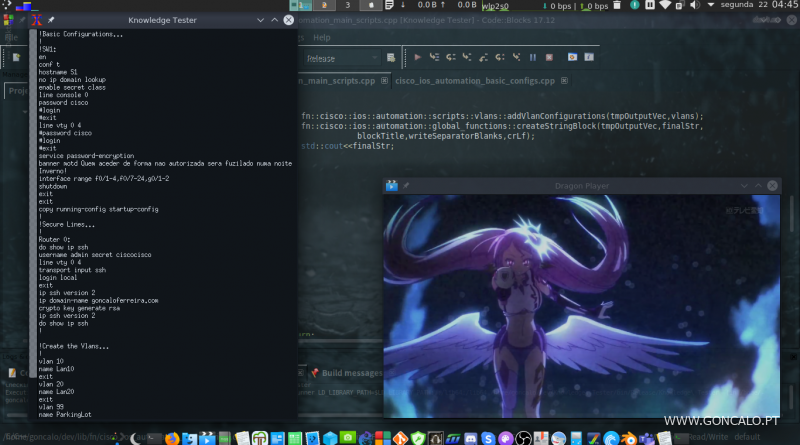Open the Release build target dropdown

point(345,57)
